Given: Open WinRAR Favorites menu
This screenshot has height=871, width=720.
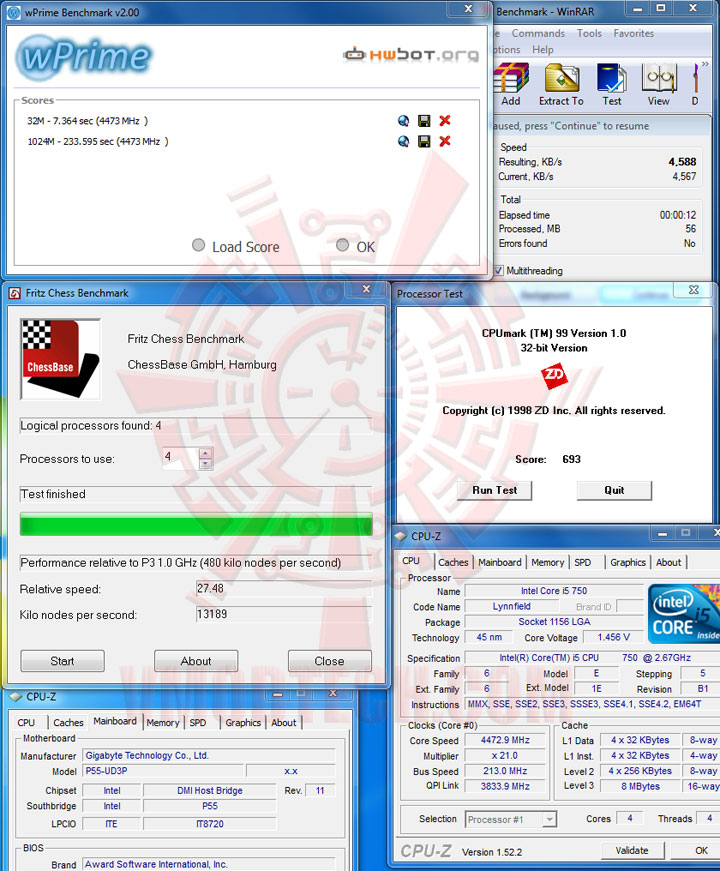Looking at the screenshot, I should pyautogui.click(x=633, y=33).
